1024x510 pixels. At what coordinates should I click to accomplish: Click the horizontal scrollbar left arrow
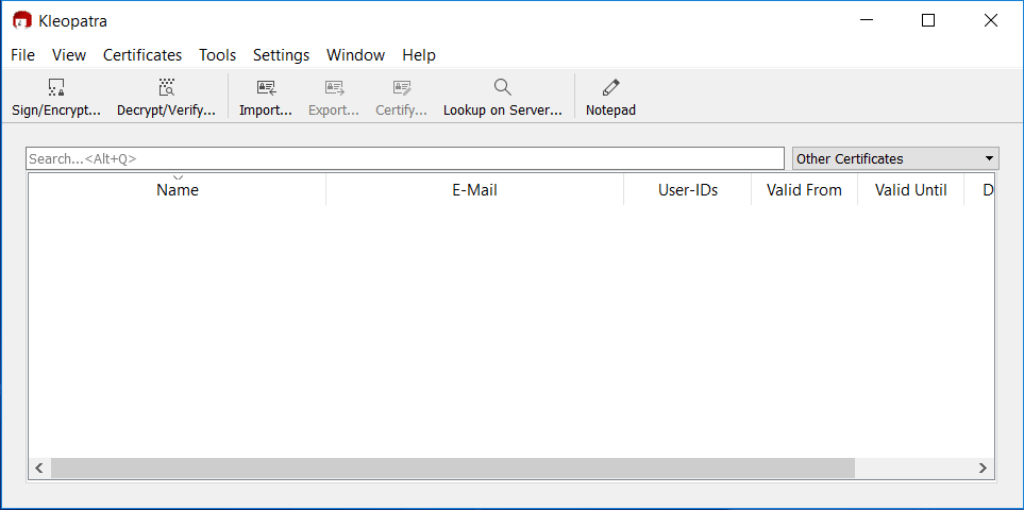coord(39,468)
